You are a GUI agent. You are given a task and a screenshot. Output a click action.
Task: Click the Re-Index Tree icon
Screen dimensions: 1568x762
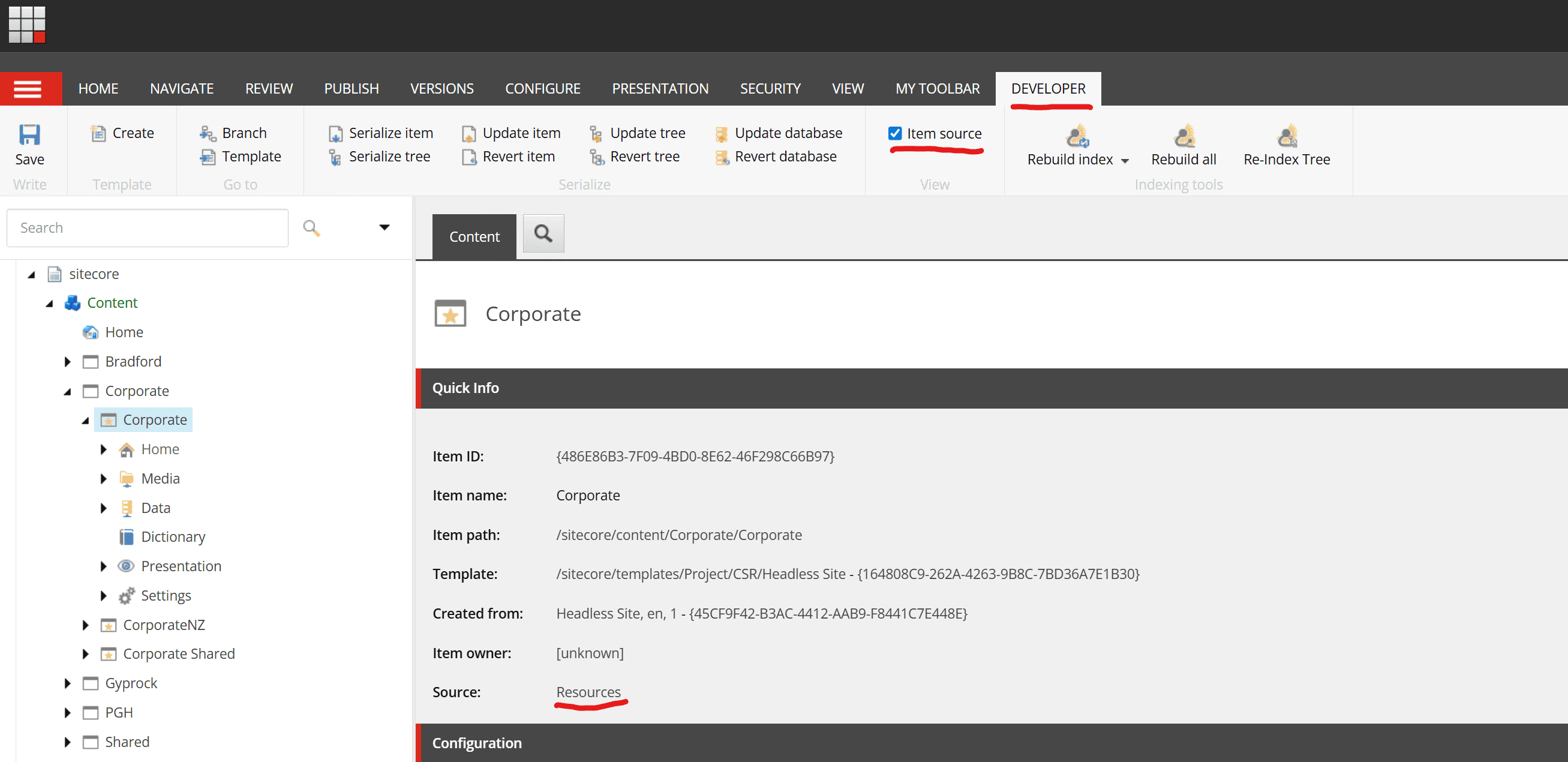click(x=1286, y=136)
